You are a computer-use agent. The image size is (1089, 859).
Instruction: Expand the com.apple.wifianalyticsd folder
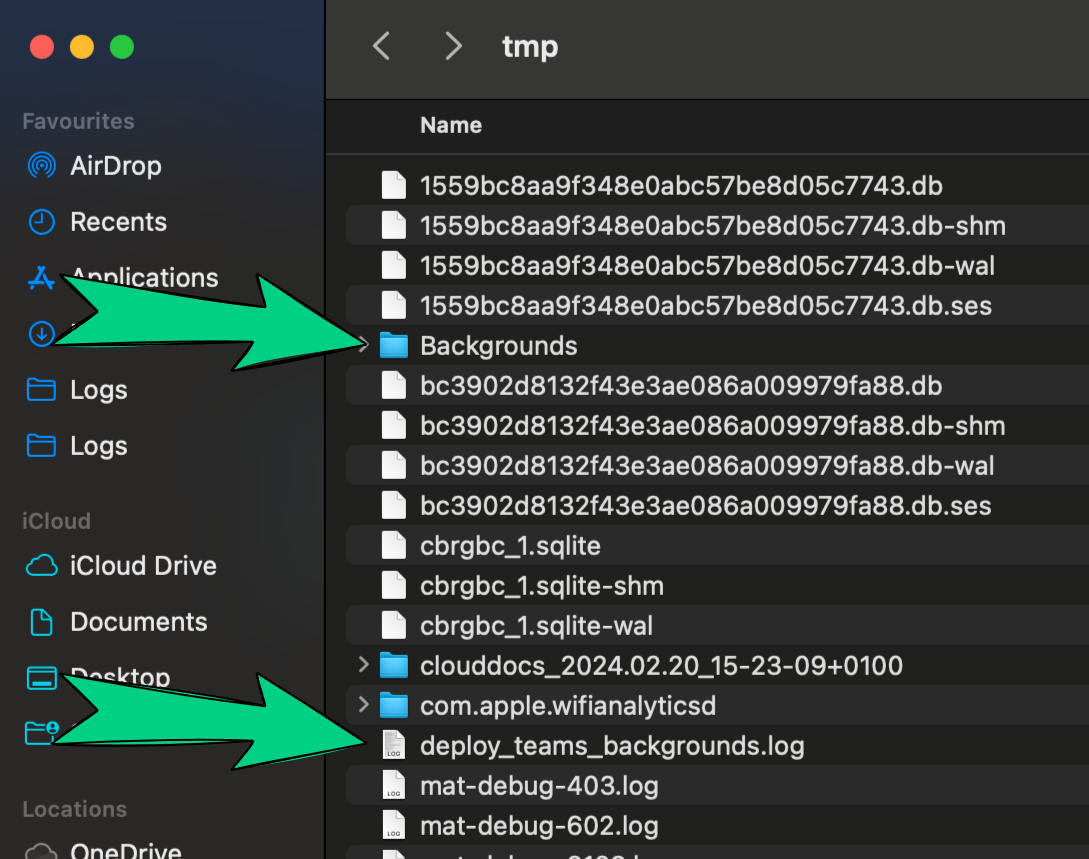pyautogui.click(x=364, y=705)
